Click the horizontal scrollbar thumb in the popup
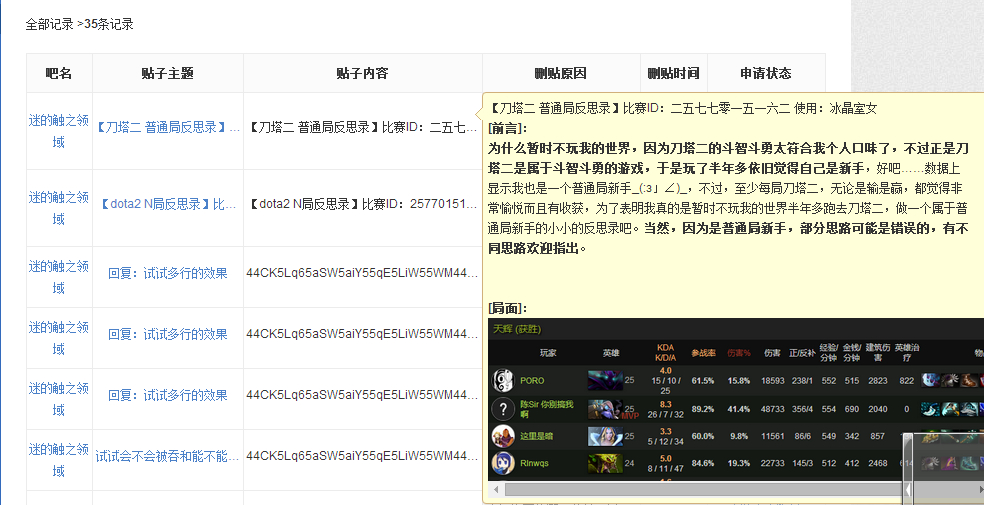 706,489
